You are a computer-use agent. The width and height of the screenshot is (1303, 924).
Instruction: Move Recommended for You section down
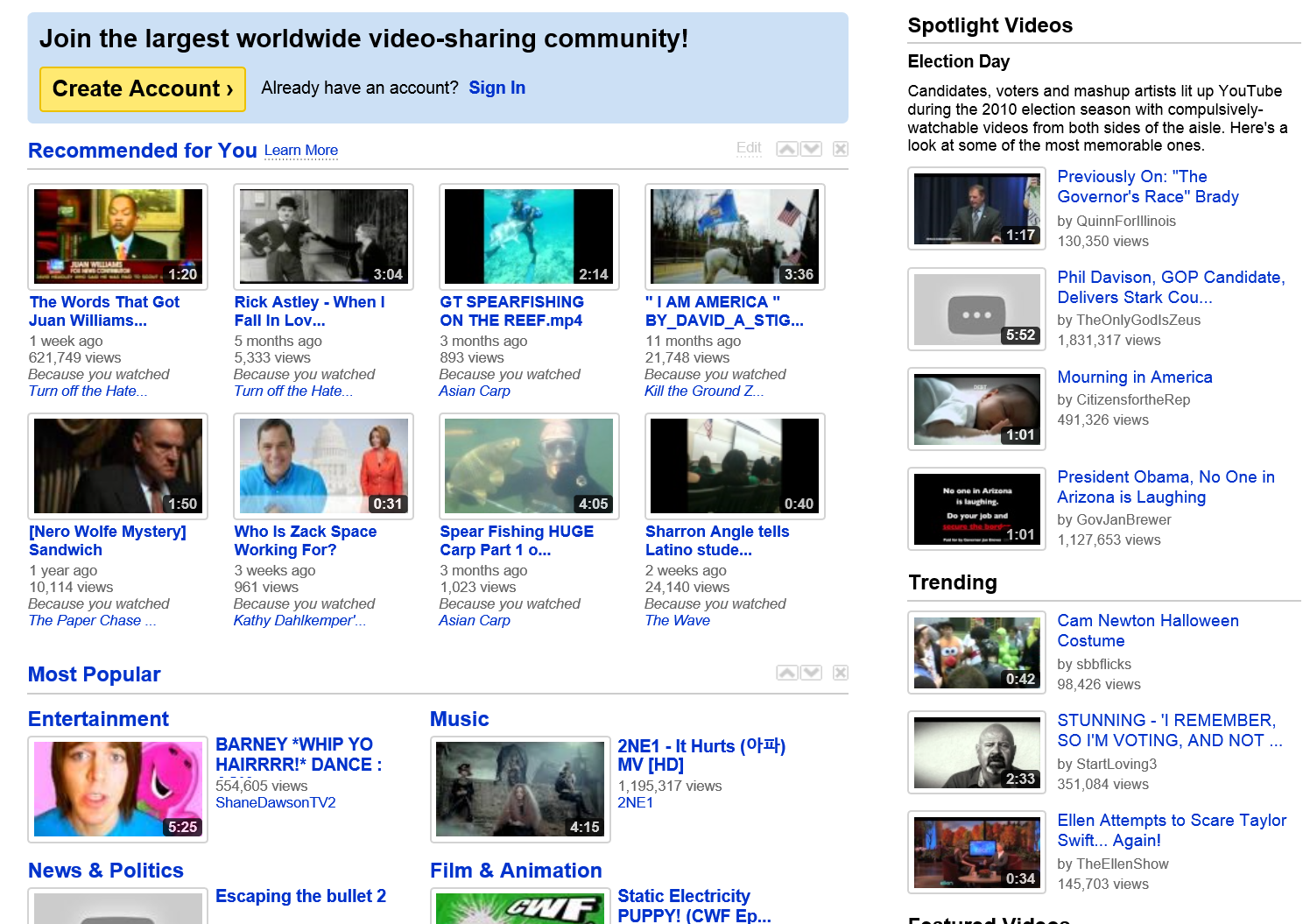pyautogui.click(x=812, y=149)
